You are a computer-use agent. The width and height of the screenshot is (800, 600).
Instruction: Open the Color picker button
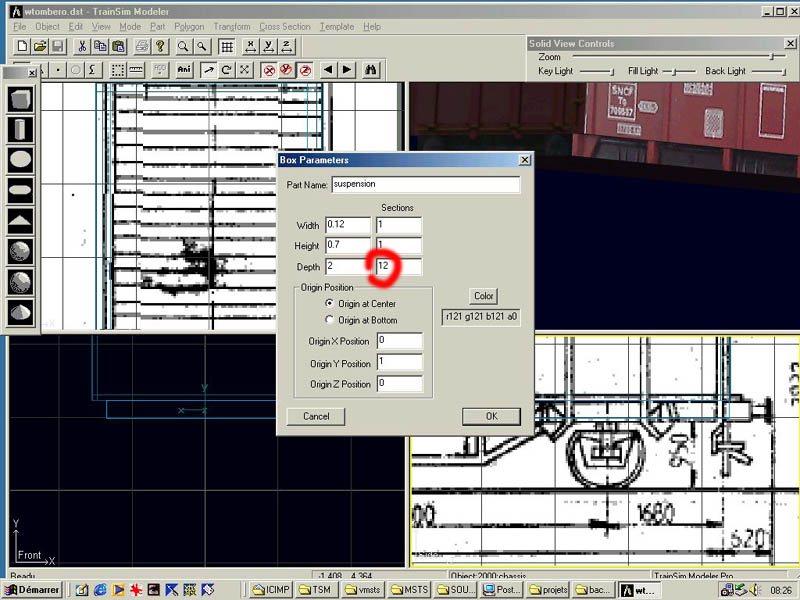pos(484,296)
